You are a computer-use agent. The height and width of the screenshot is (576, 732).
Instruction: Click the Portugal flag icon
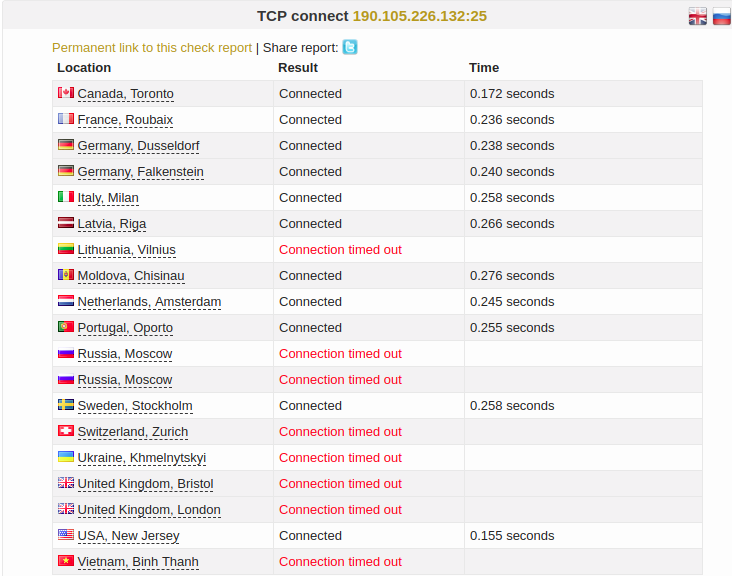click(x=66, y=326)
